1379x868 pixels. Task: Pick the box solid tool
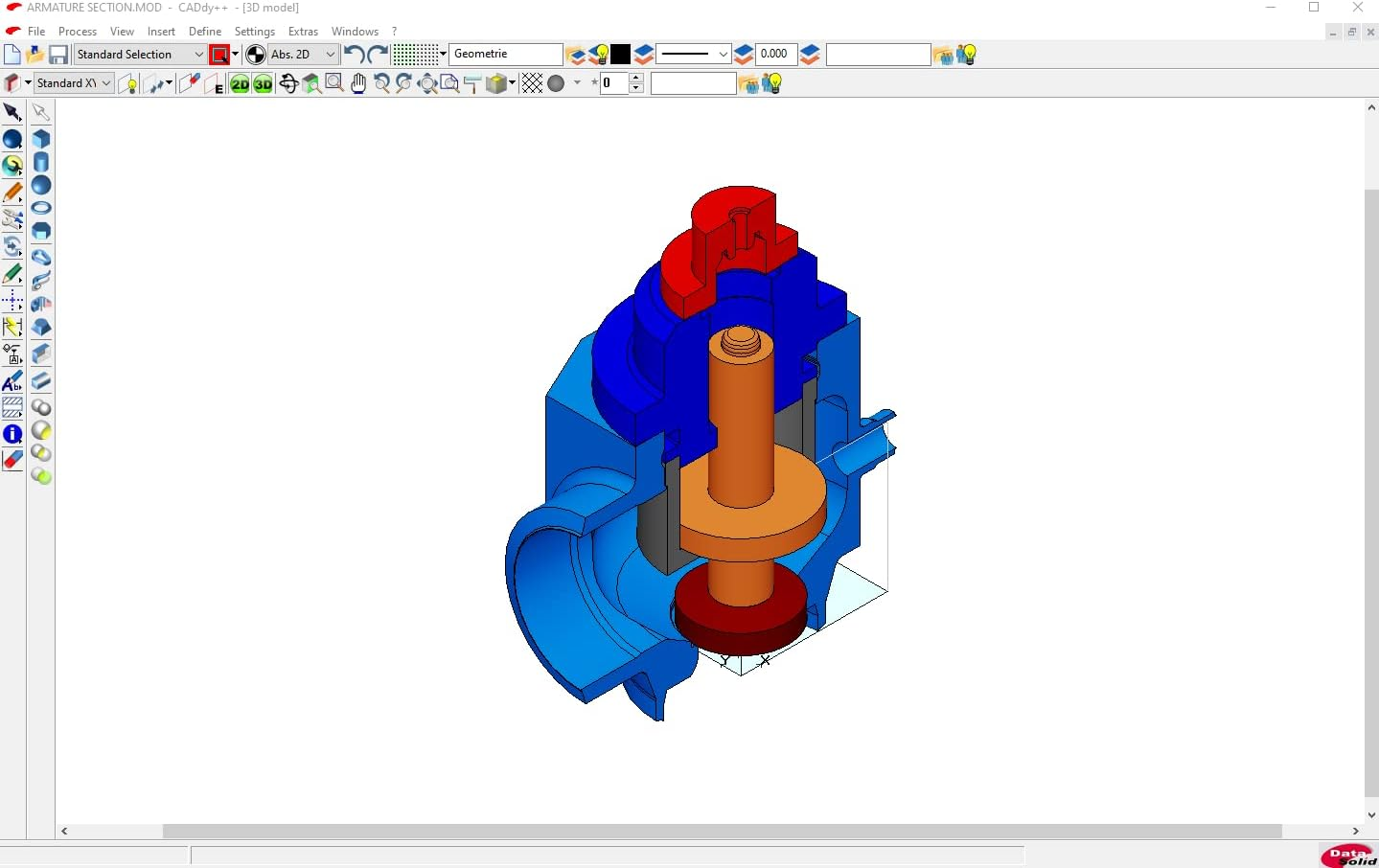point(41,139)
